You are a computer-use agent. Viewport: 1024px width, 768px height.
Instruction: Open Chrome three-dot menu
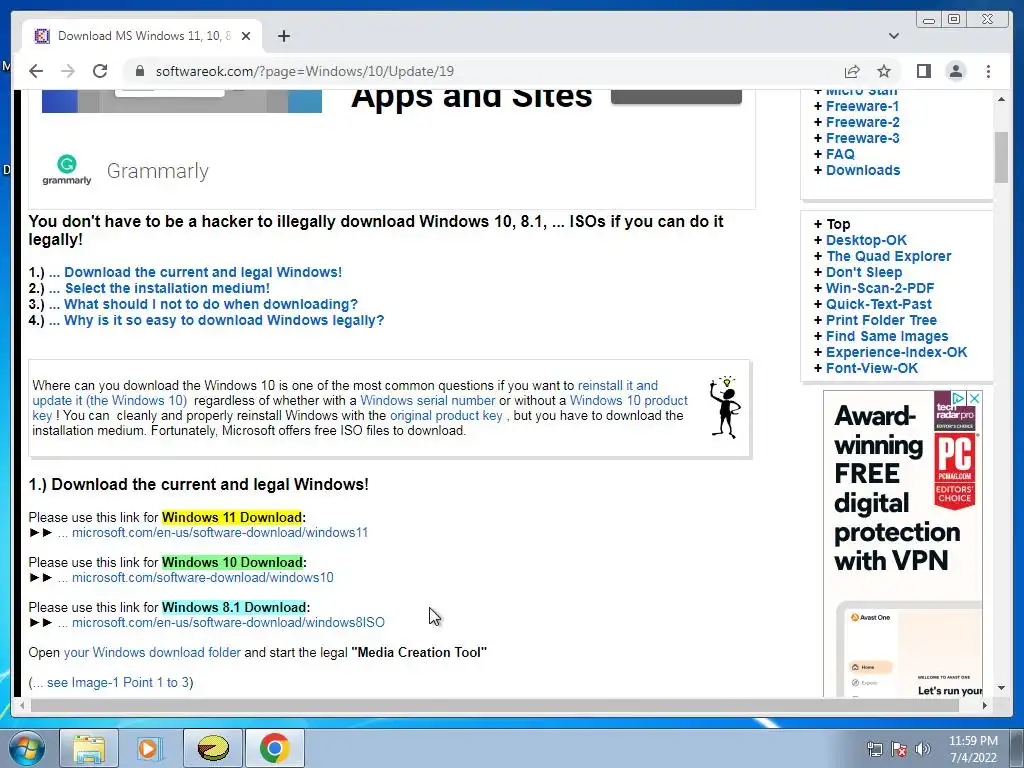[x=988, y=71]
